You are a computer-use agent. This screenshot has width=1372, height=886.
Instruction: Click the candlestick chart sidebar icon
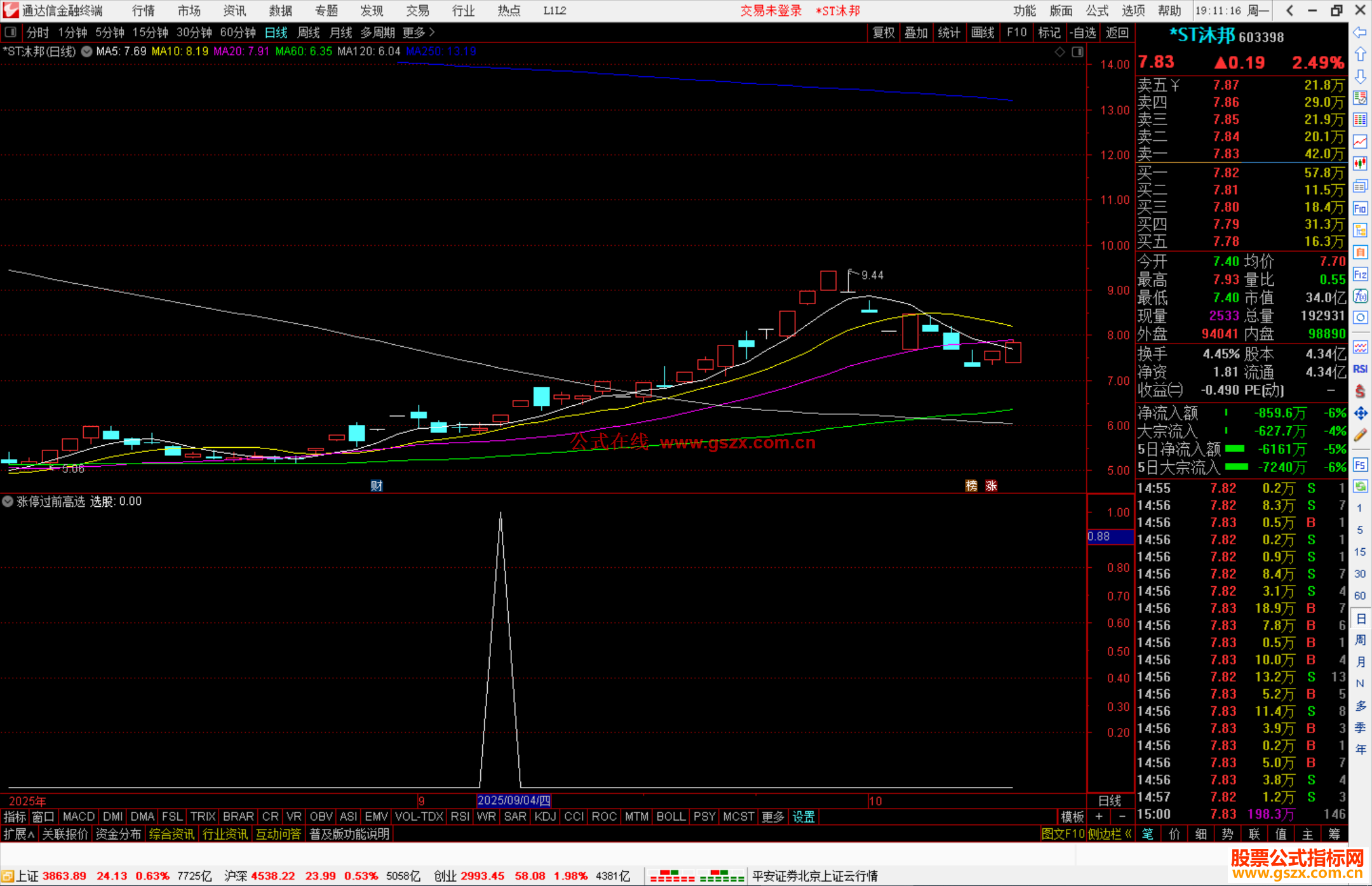1360,164
